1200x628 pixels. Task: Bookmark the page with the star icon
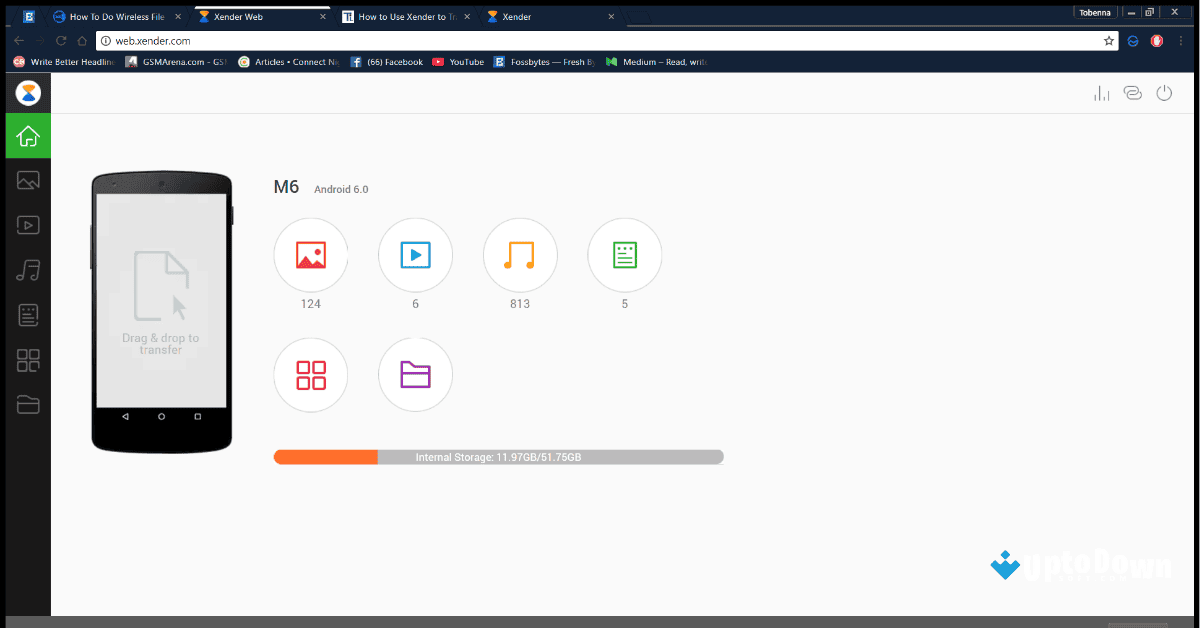pos(1108,41)
